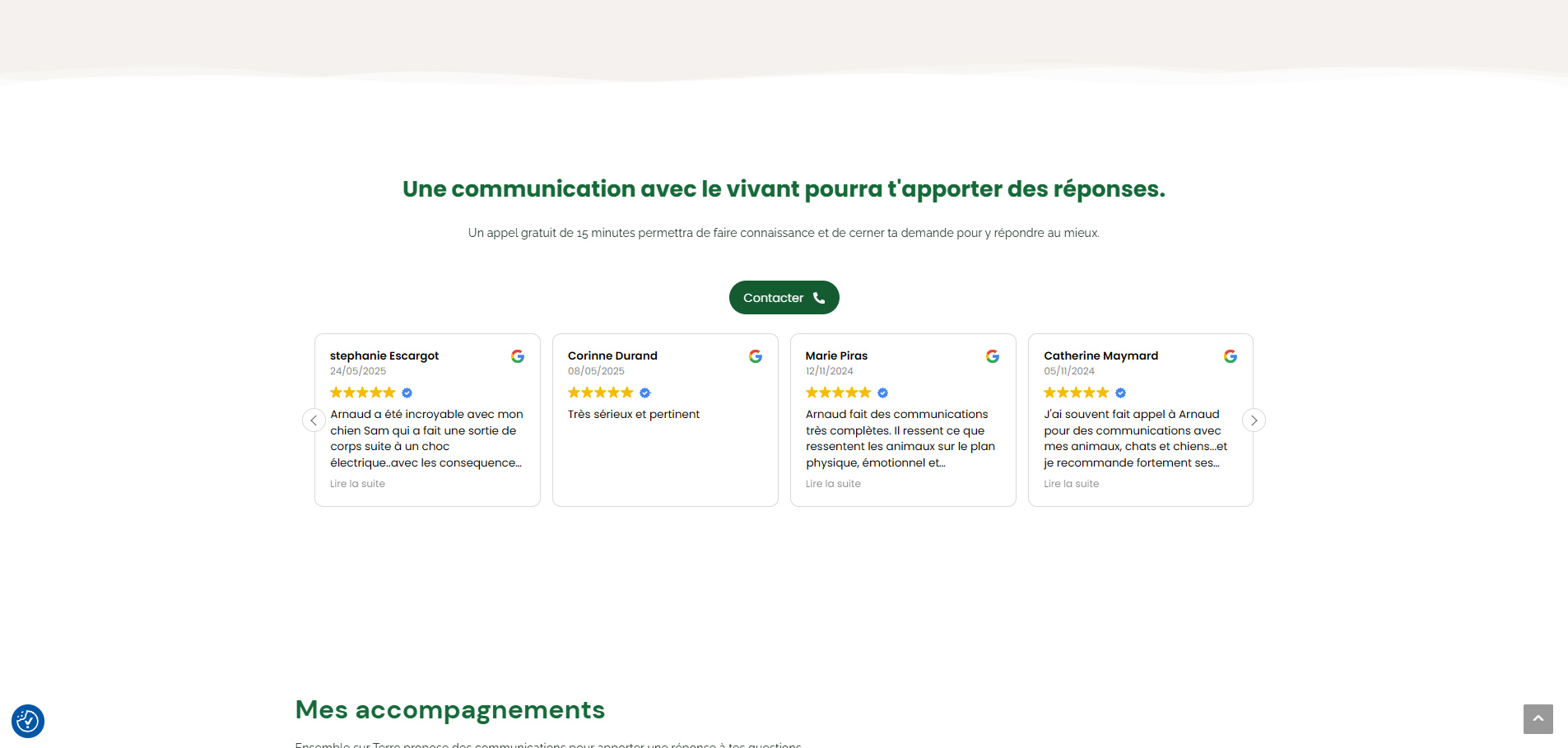
Task: Click Corinne Durand's review text
Action: pyautogui.click(x=634, y=414)
